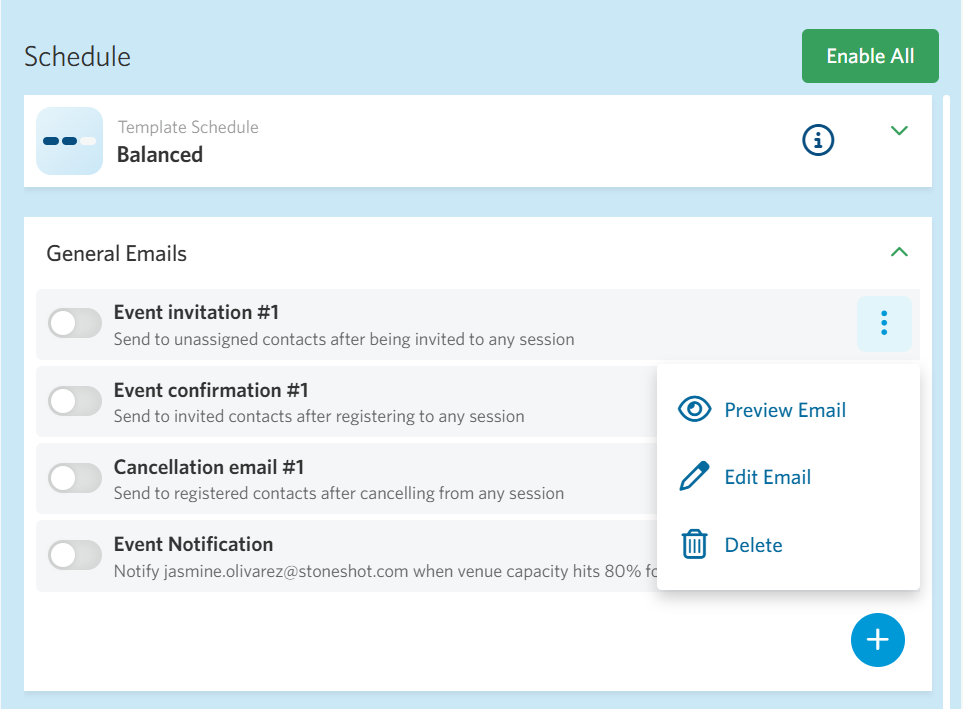Toggle Event invitation #1 switch on

click(75, 323)
